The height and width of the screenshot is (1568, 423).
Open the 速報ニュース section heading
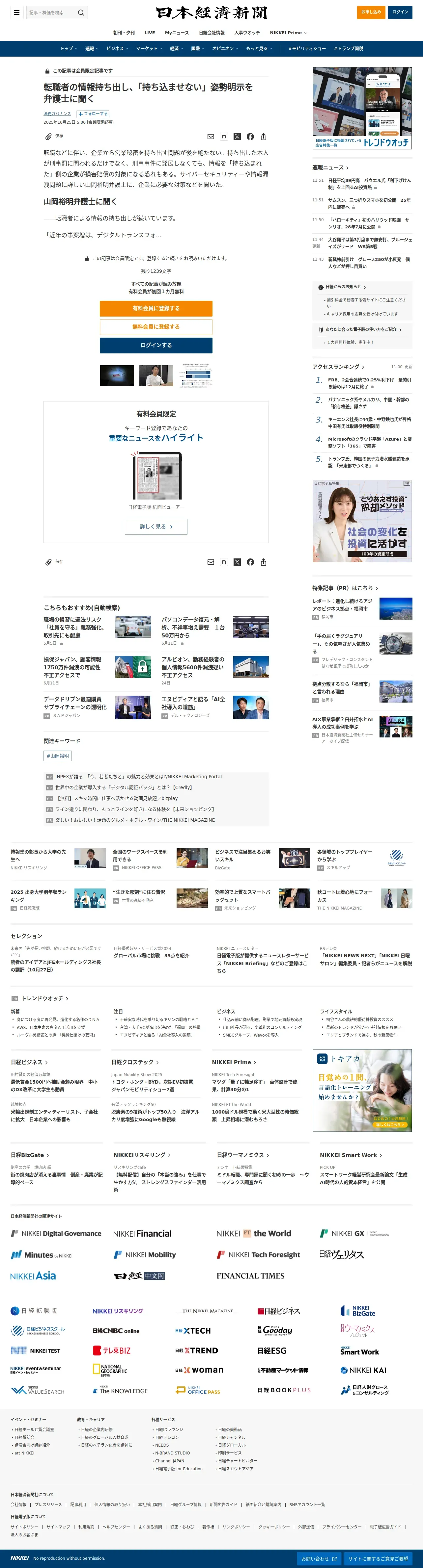click(x=330, y=167)
